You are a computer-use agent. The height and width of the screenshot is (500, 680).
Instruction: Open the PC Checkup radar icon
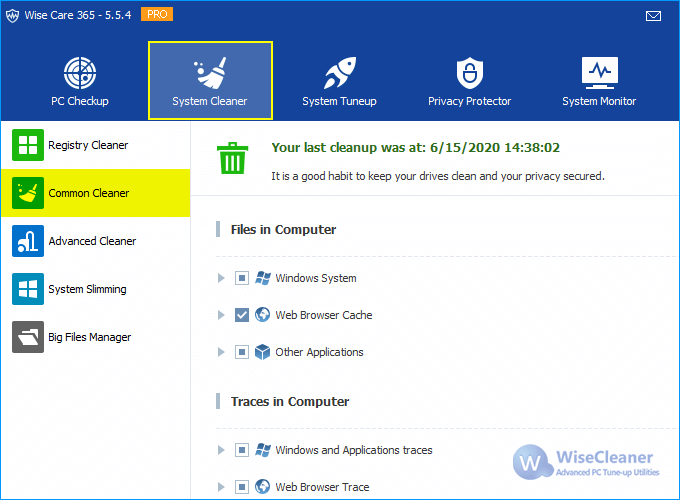pyautogui.click(x=80, y=73)
